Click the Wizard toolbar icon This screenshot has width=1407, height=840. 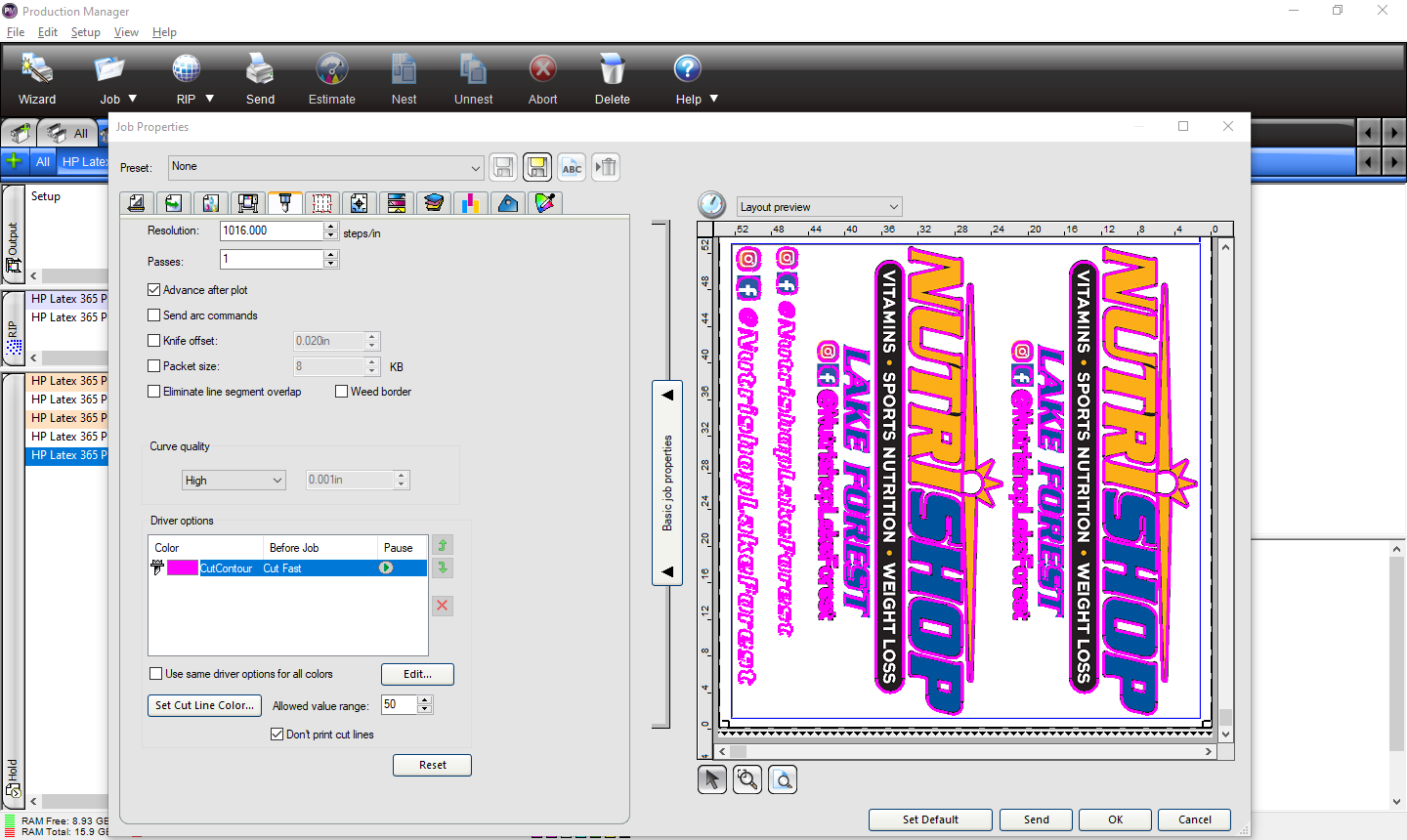37,70
